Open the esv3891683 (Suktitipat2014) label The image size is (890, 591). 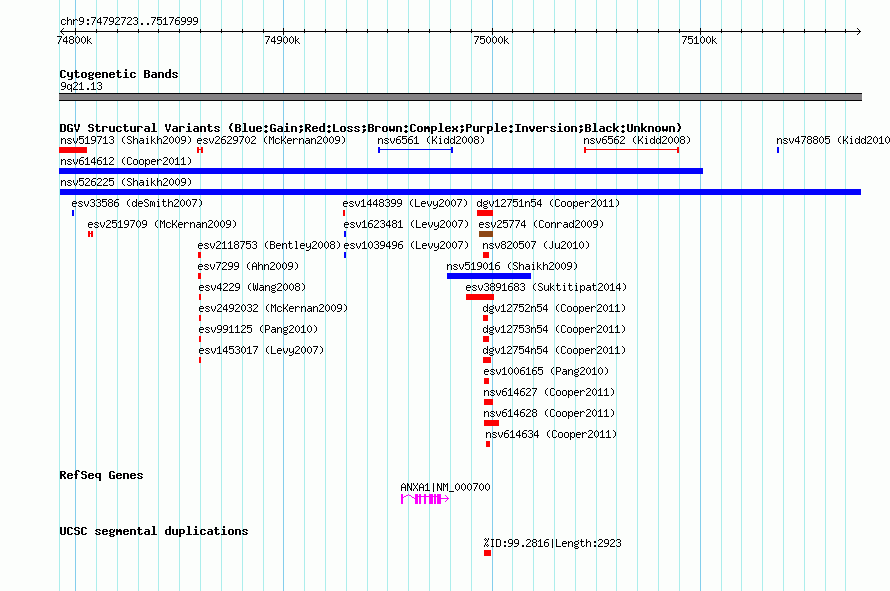[x=546, y=287]
